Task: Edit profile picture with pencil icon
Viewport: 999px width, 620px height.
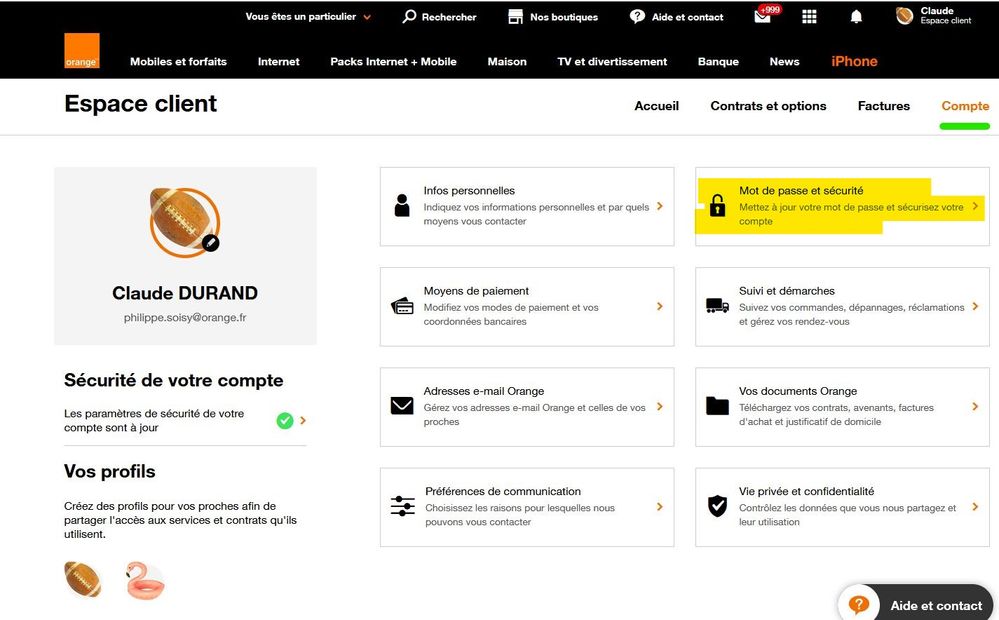Action: point(211,243)
